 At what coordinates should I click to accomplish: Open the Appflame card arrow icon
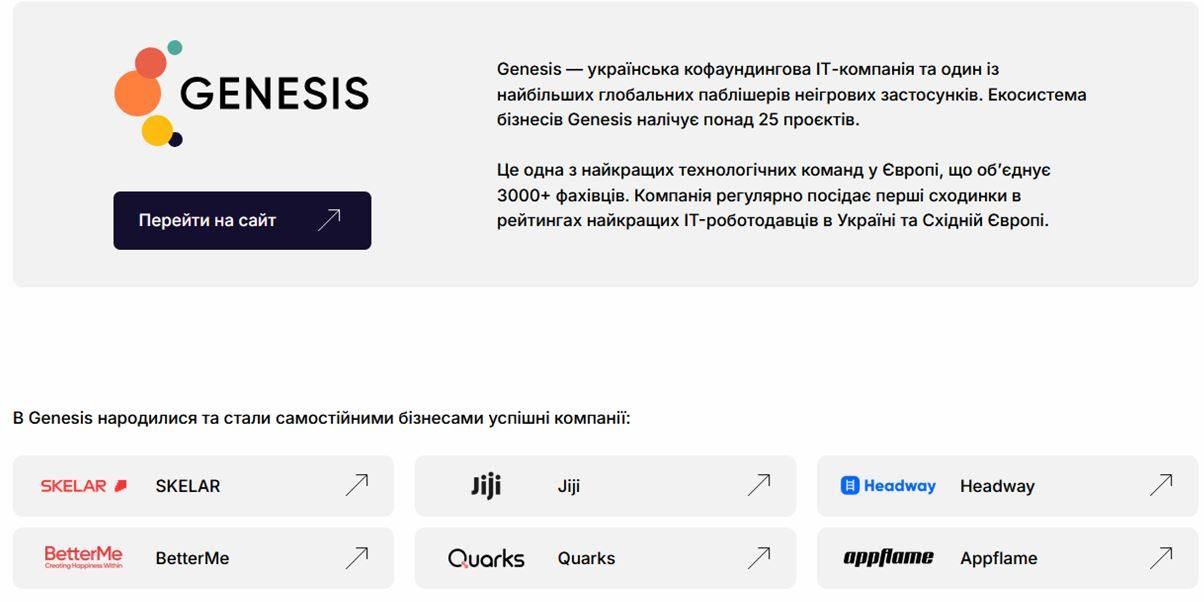click(1161, 558)
